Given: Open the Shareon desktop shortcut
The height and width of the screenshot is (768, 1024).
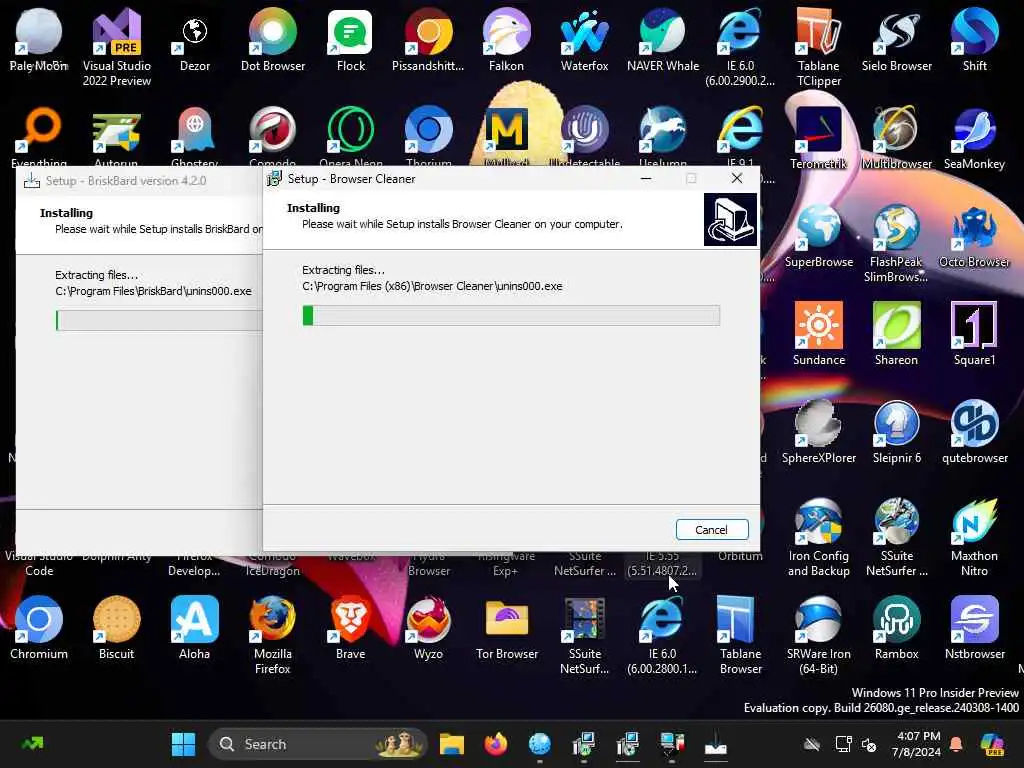Looking at the screenshot, I should pos(897,334).
